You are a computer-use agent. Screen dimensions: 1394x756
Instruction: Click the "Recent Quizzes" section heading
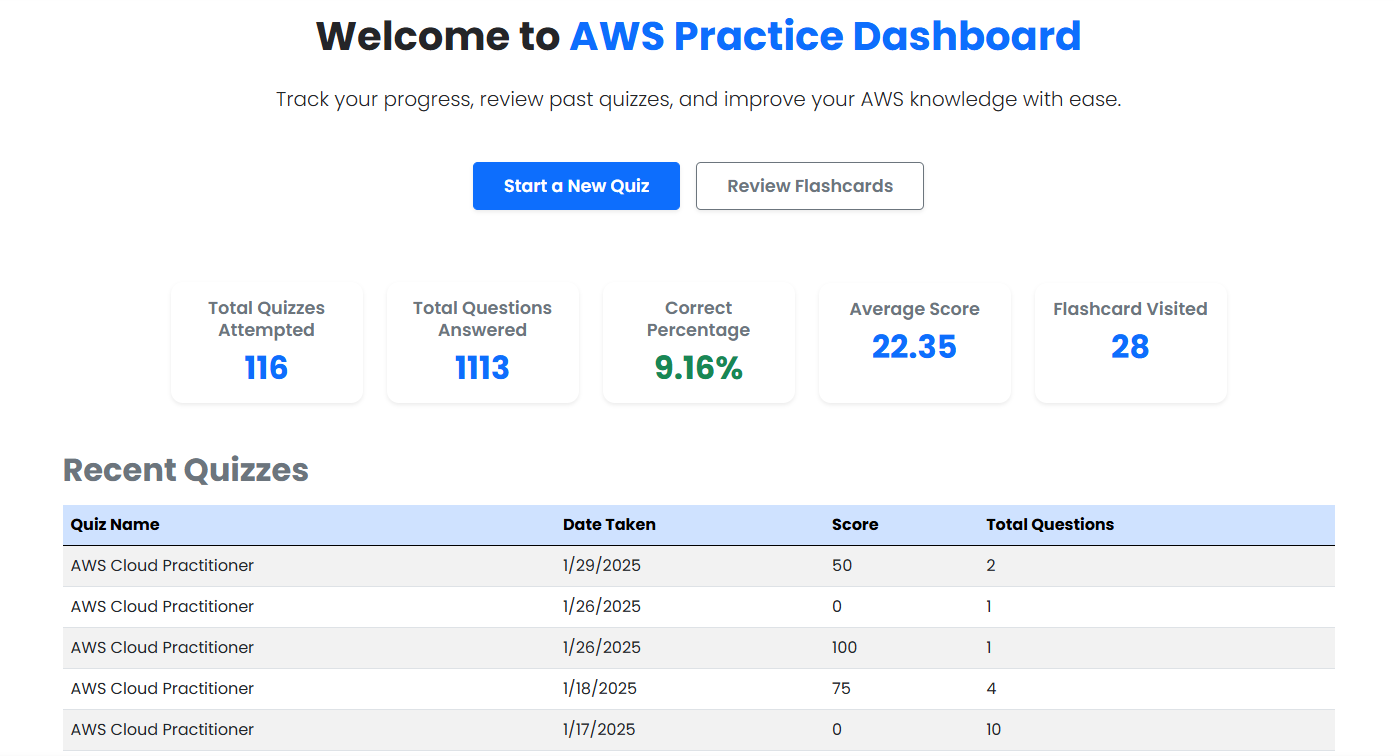pyautogui.click(x=186, y=470)
